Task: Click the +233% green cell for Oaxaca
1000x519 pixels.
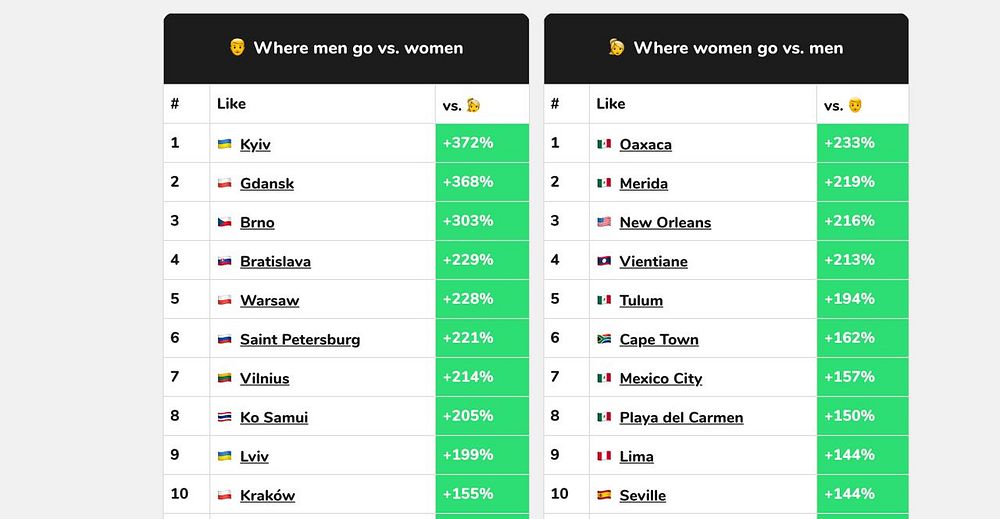Action: [x=862, y=143]
